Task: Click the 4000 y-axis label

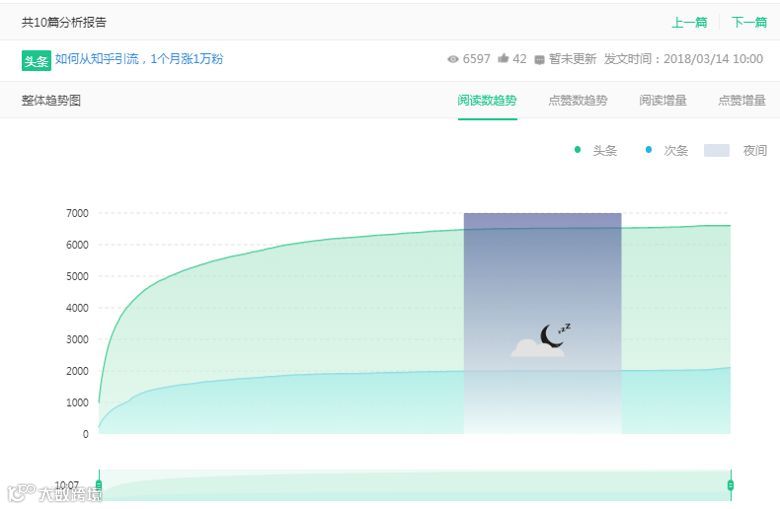Action: [77, 308]
